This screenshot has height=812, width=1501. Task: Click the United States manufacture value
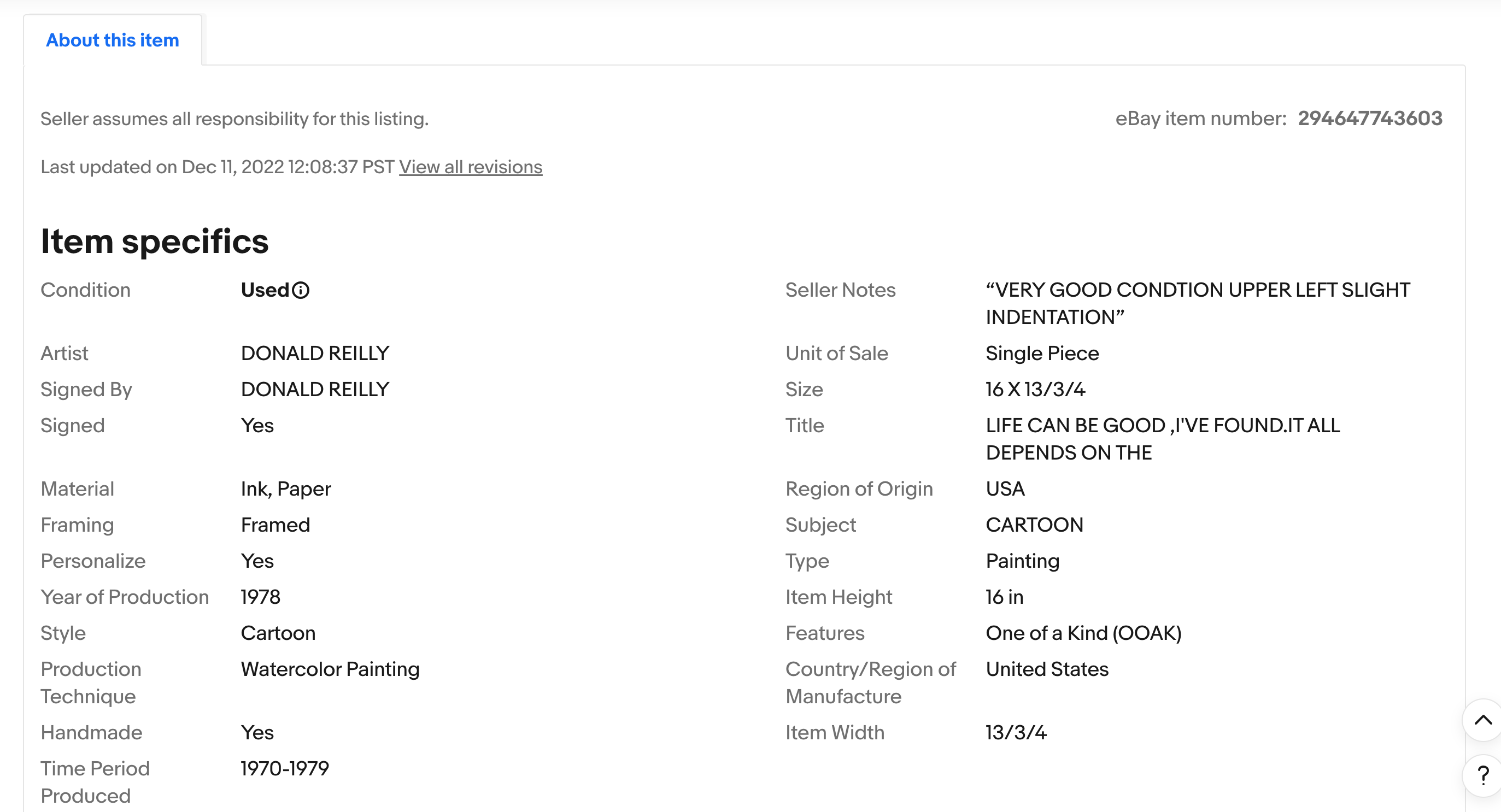pyautogui.click(x=1047, y=669)
